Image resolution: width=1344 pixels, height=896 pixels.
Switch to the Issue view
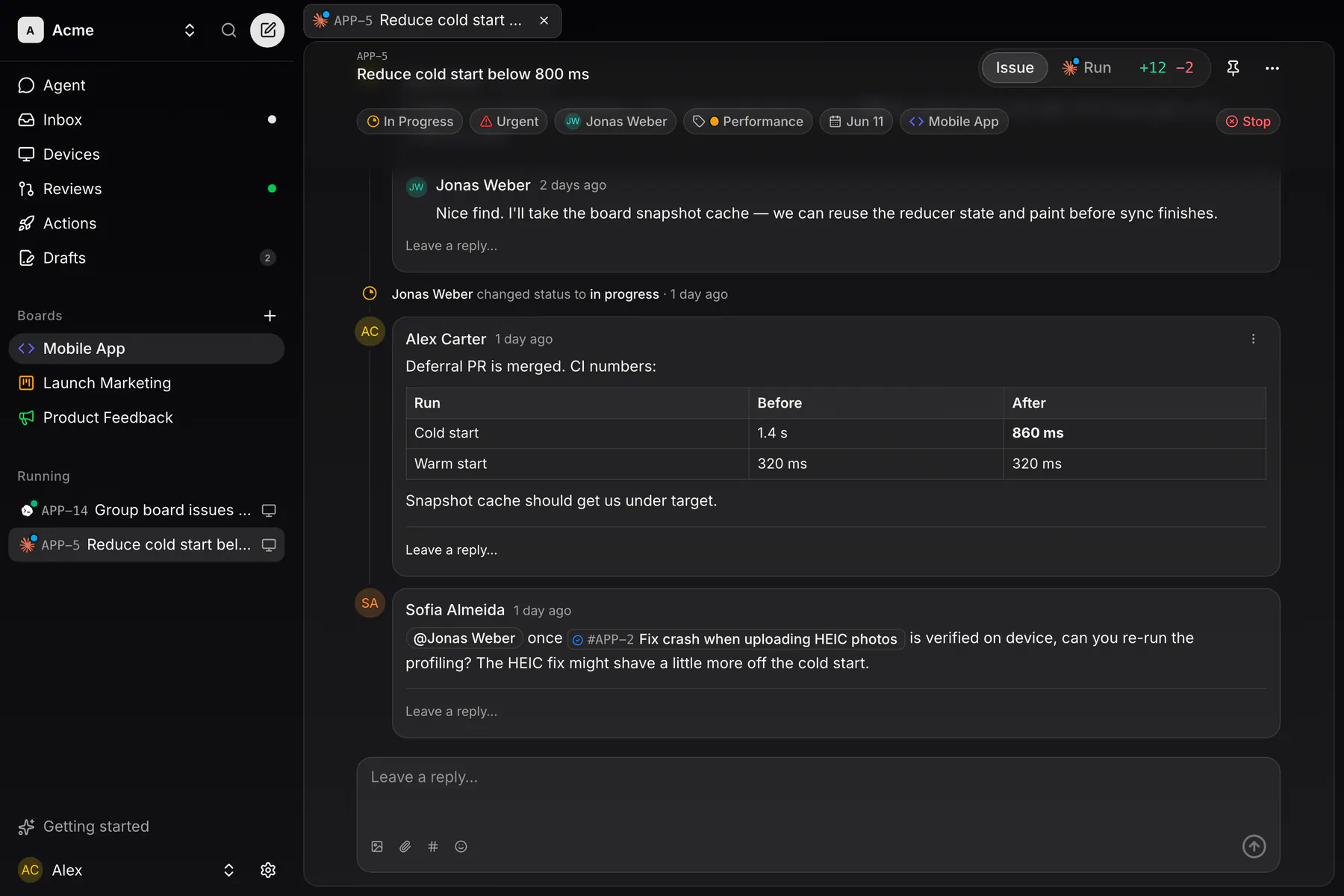coord(1014,68)
